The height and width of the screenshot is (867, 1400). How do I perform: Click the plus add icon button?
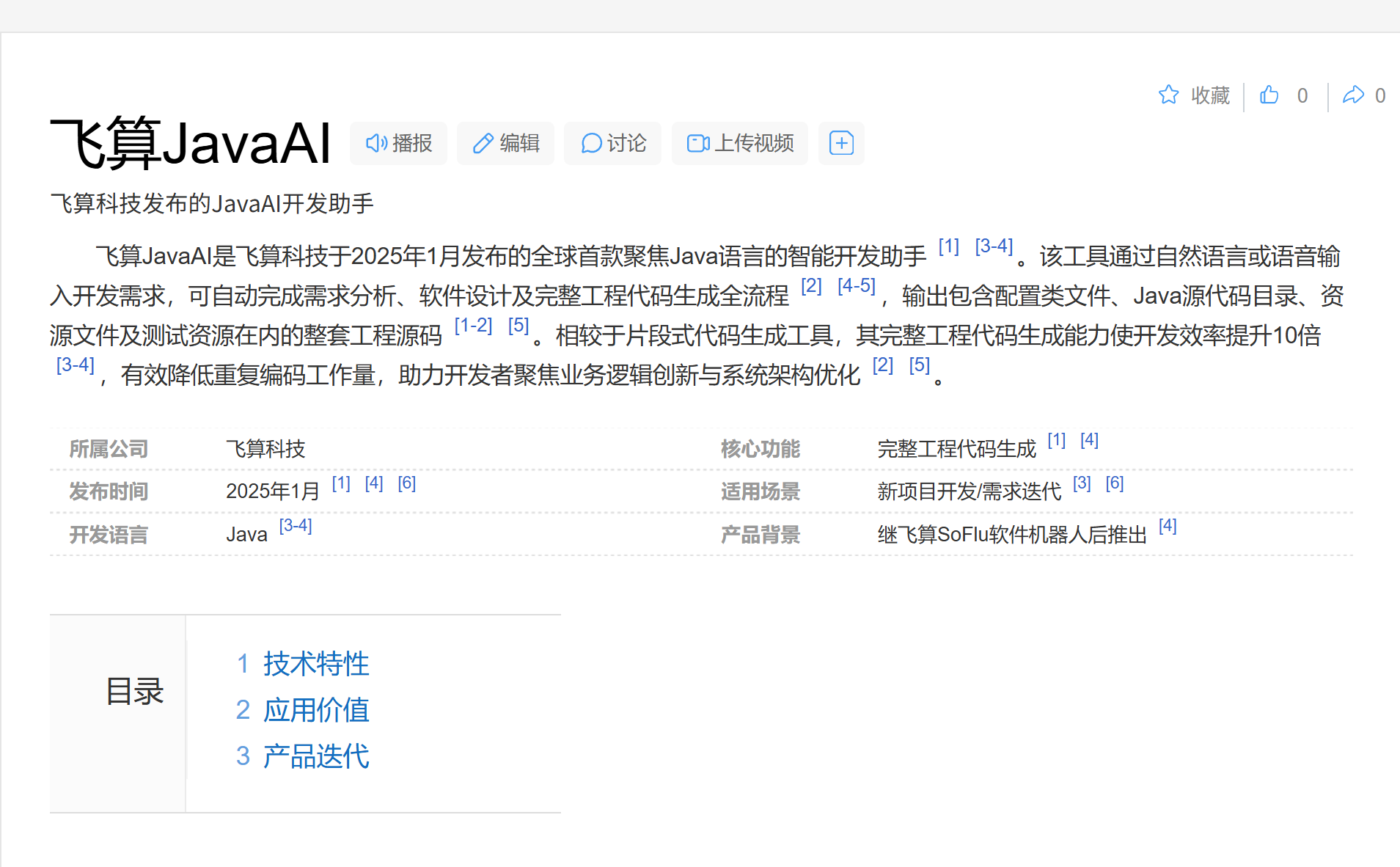click(841, 143)
